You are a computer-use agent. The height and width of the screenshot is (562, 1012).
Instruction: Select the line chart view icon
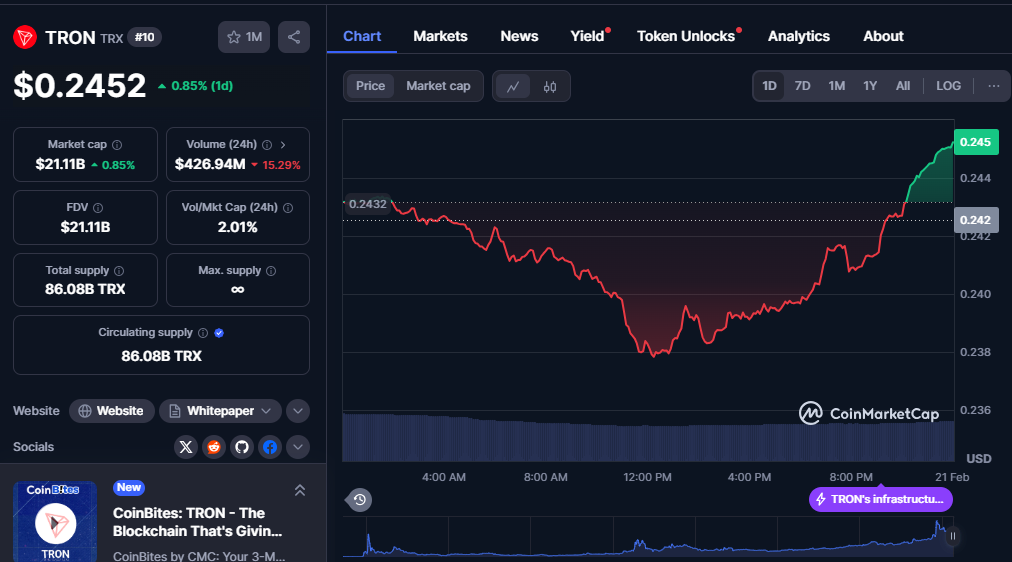[x=513, y=86]
